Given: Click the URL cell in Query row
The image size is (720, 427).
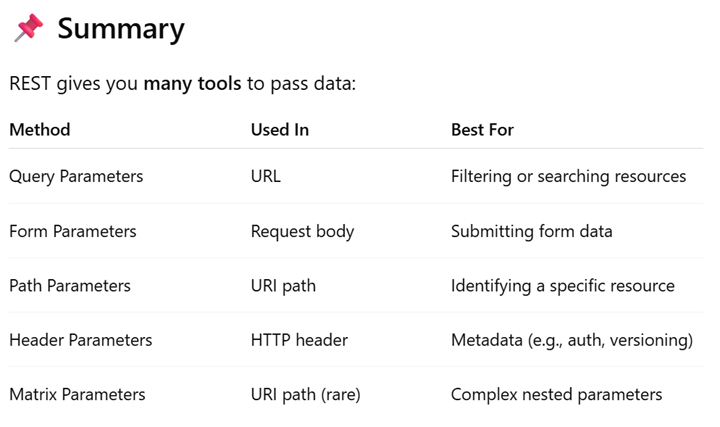Looking at the screenshot, I should point(266,176).
